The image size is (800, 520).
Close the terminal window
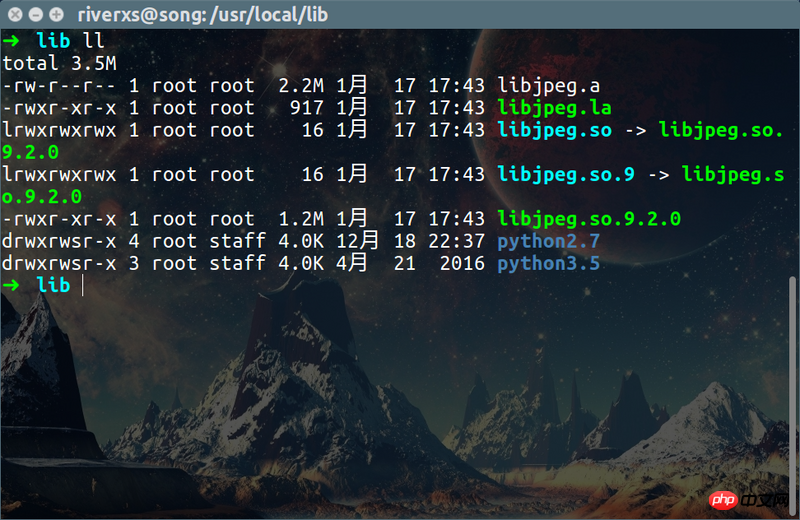pos(16,14)
